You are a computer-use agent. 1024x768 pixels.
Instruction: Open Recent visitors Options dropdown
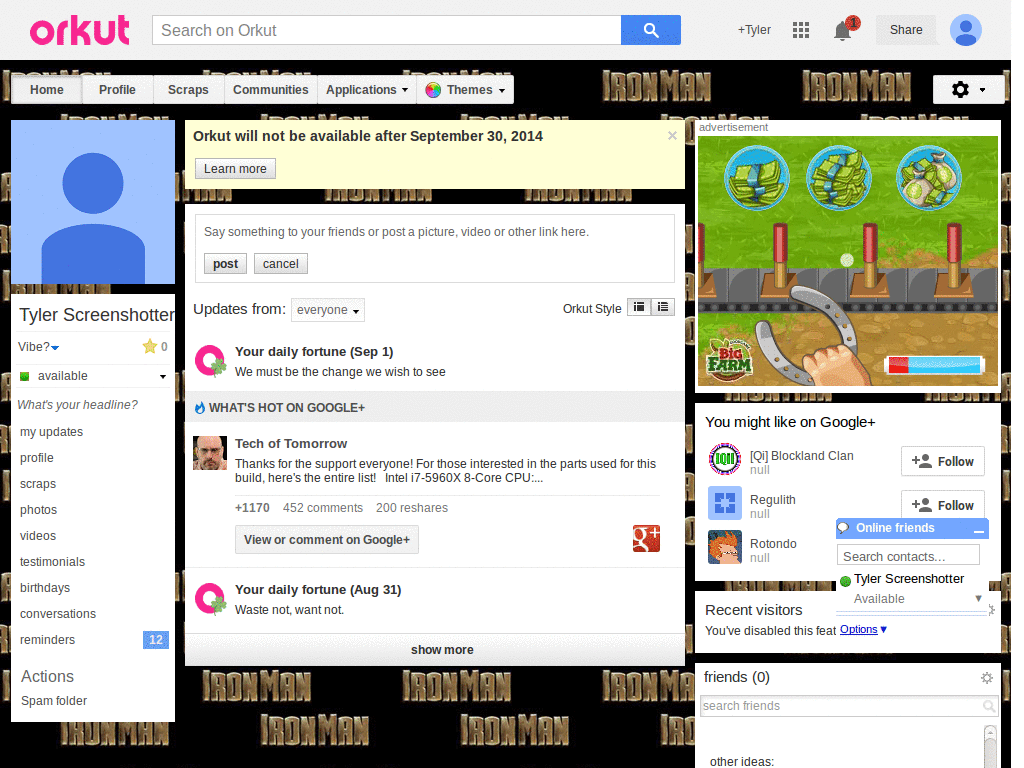point(863,630)
